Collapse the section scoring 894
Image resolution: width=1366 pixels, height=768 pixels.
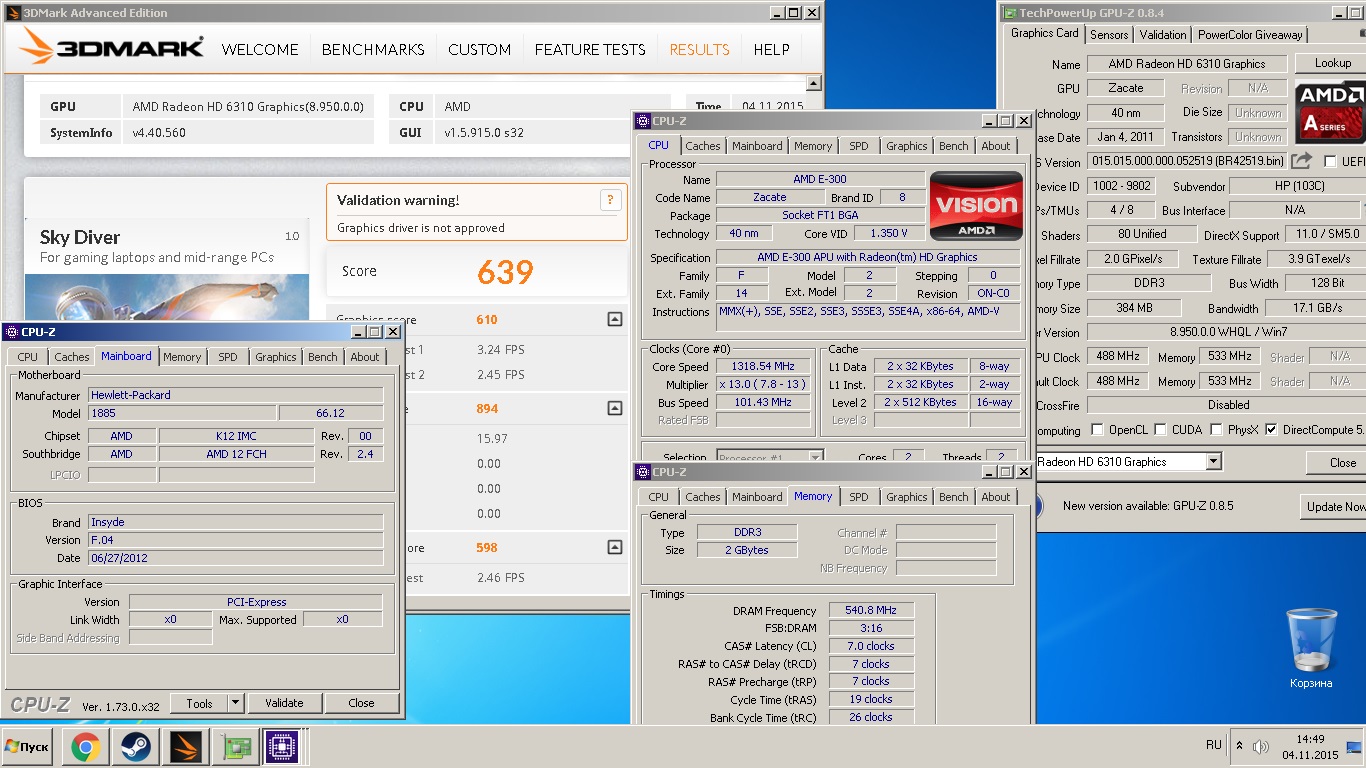click(x=614, y=408)
